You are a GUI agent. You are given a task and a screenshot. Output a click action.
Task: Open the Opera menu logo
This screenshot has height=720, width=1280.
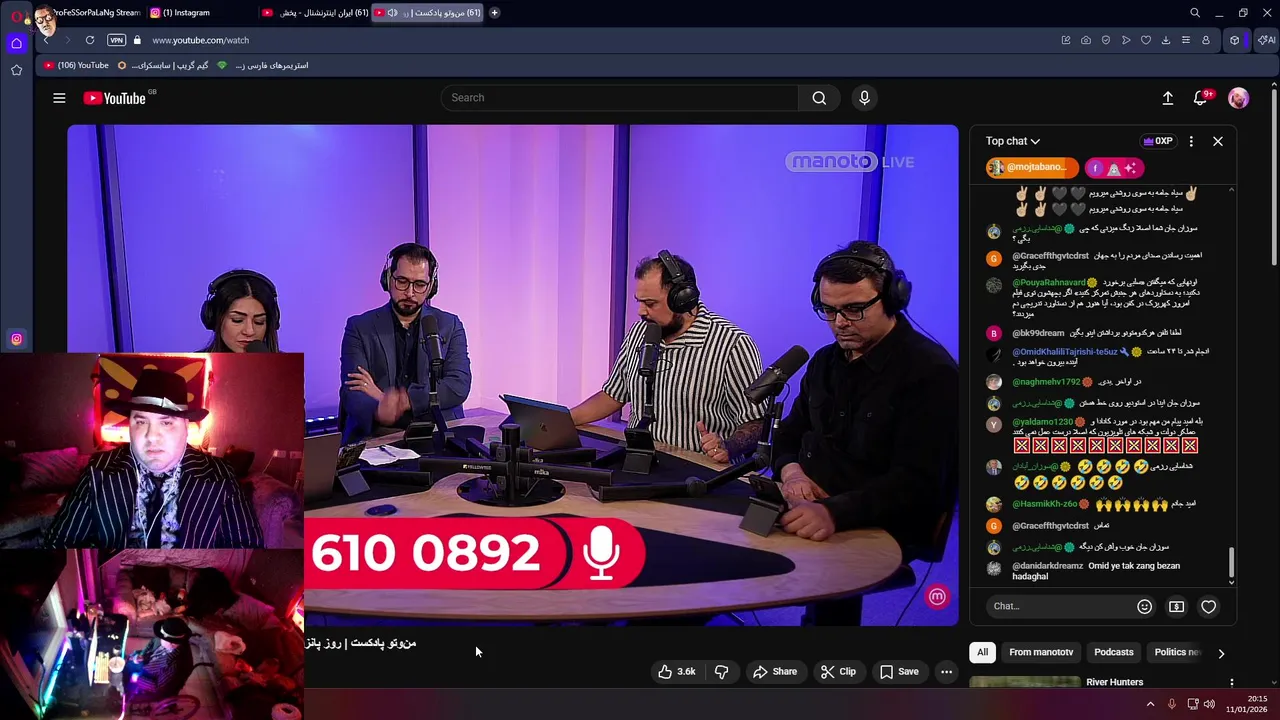pyautogui.click(x=15, y=14)
